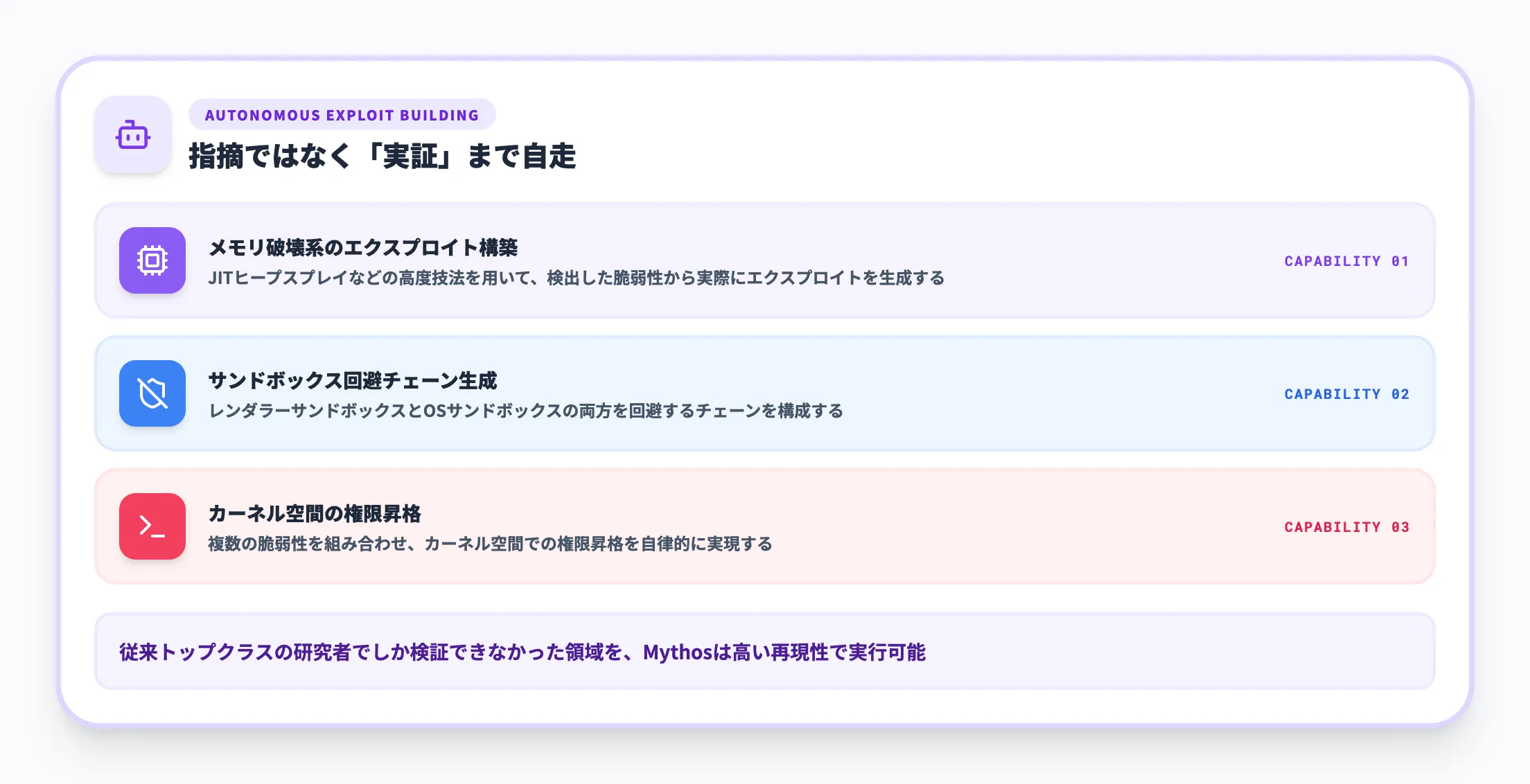This screenshot has height=784, width=1530.
Task: Select the CAPABILITY 02 label
Action: pyautogui.click(x=1346, y=393)
